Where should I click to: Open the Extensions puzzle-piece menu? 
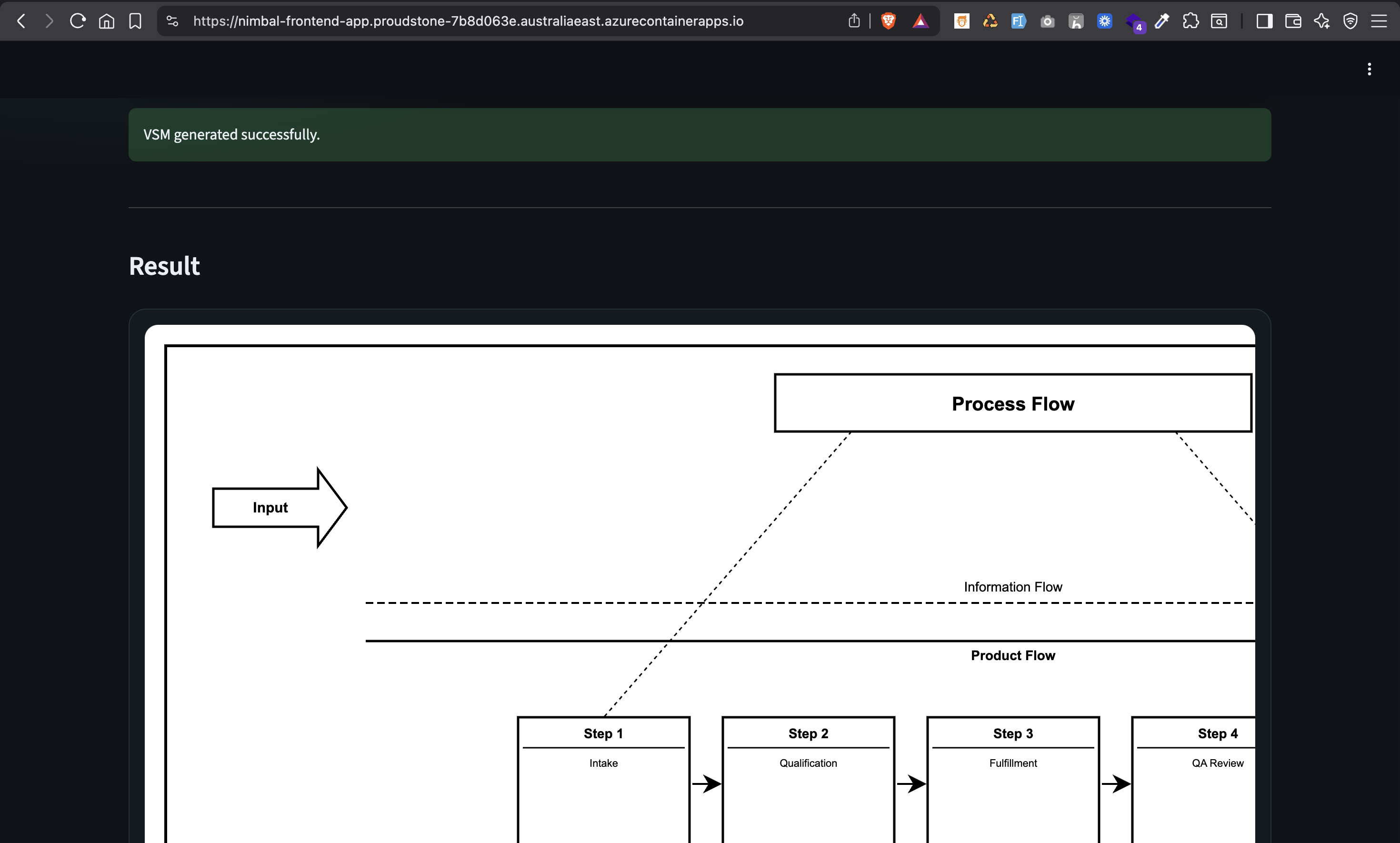tap(1190, 20)
